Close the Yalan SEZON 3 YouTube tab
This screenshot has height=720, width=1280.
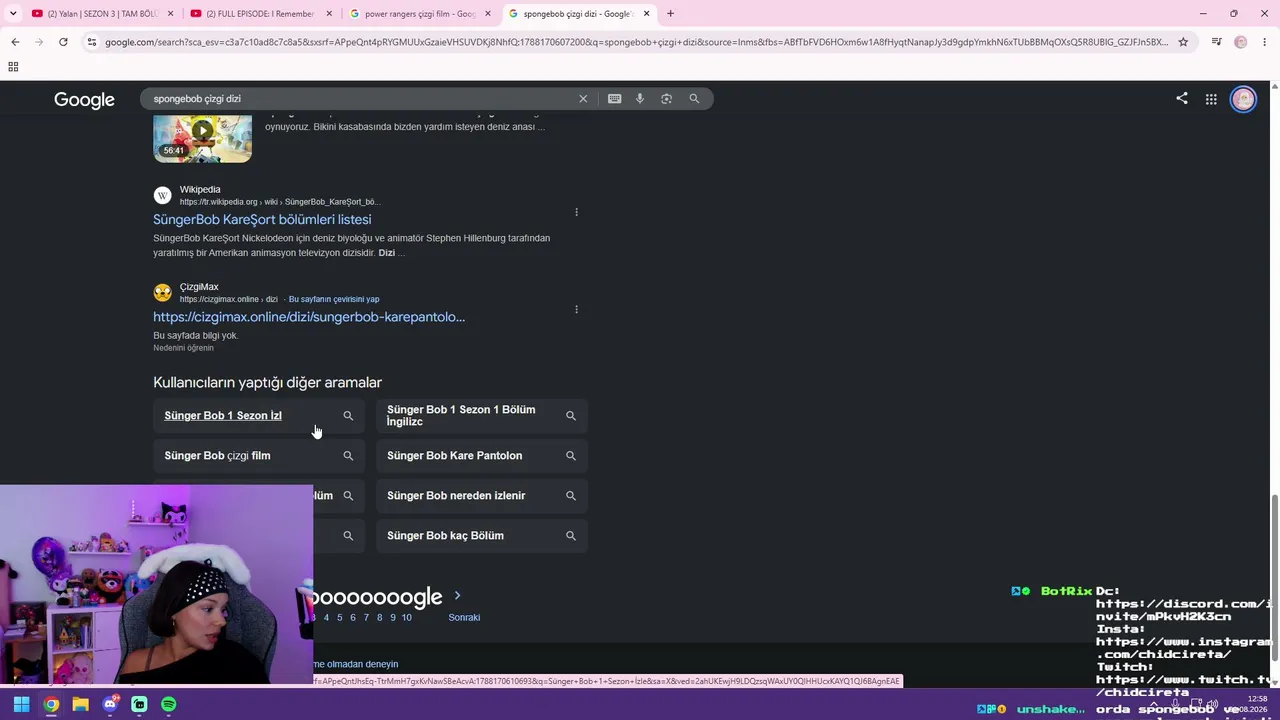coord(171,14)
